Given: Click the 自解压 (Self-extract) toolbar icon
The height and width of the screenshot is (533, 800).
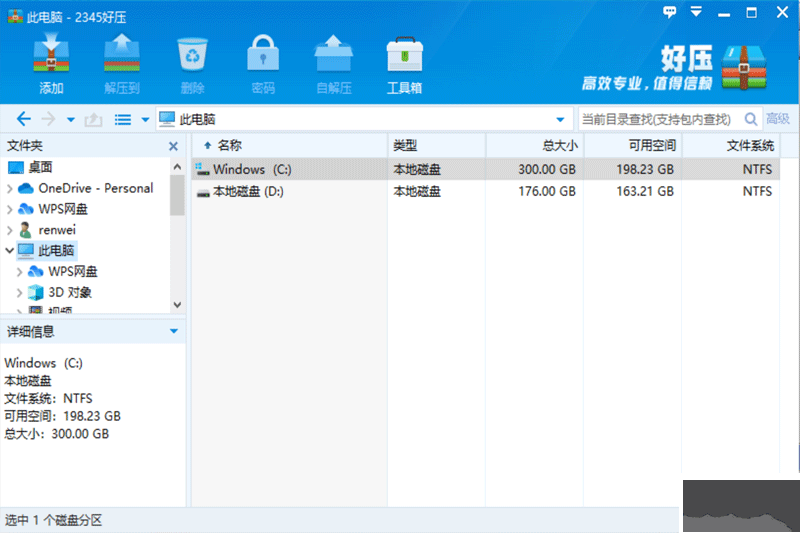Looking at the screenshot, I should click(x=333, y=53).
